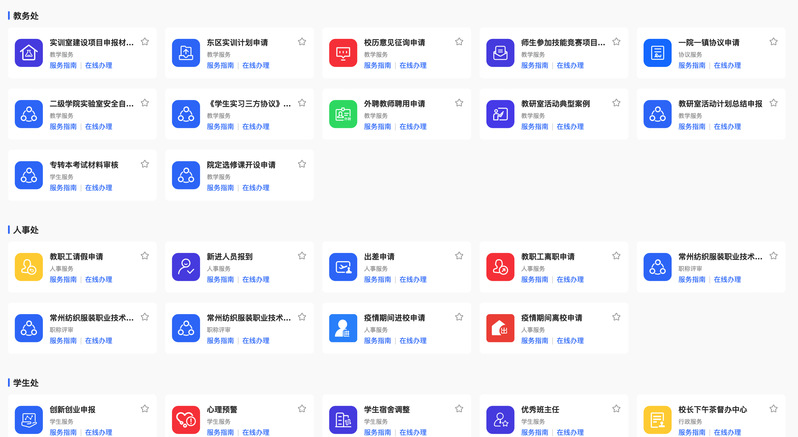Click the red 校历意见征询申请 icon
This screenshot has width=798, height=437.
(x=343, y=53)
